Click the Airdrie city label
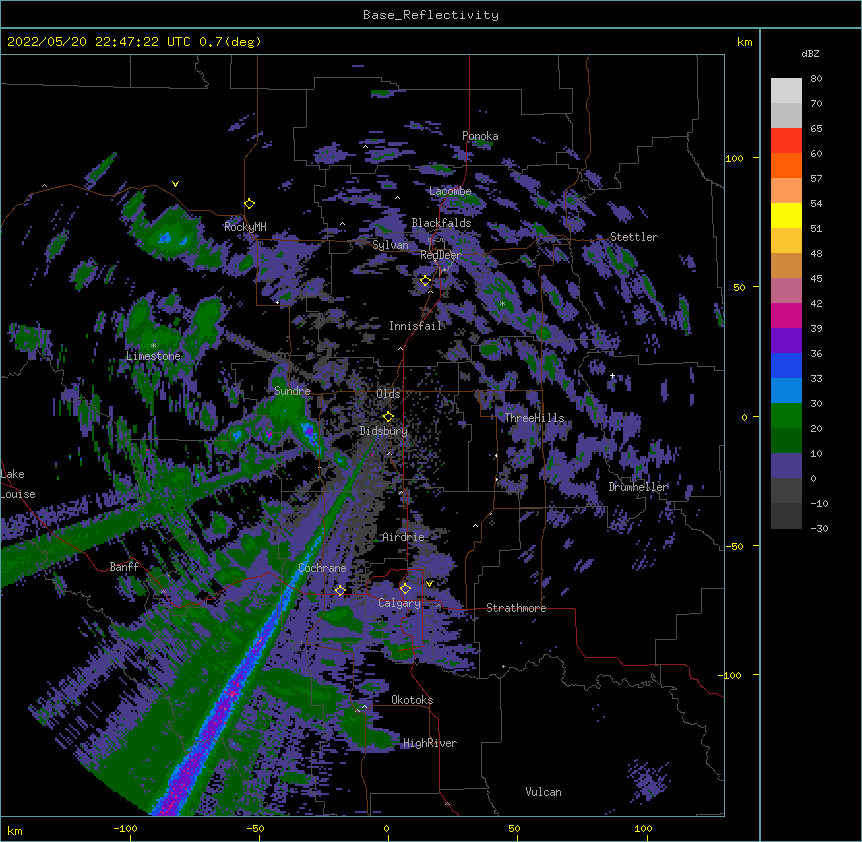Screen dimensions: 862x842 point(404,537)
